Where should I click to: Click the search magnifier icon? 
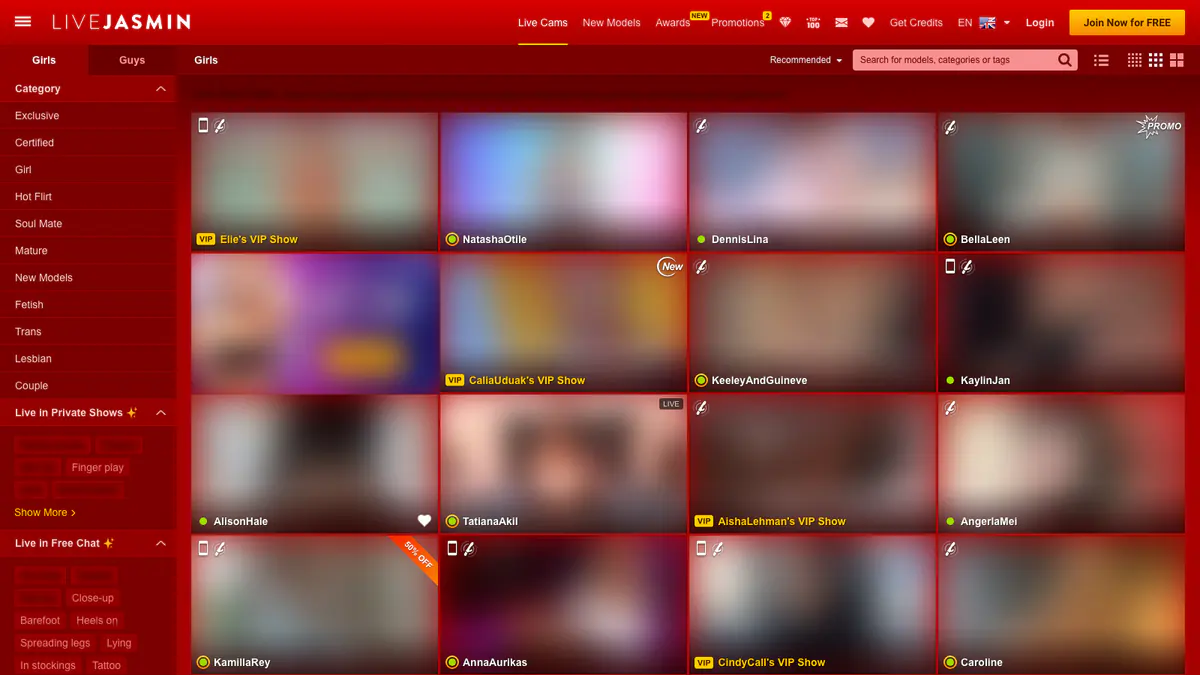tap(1065, 60)
